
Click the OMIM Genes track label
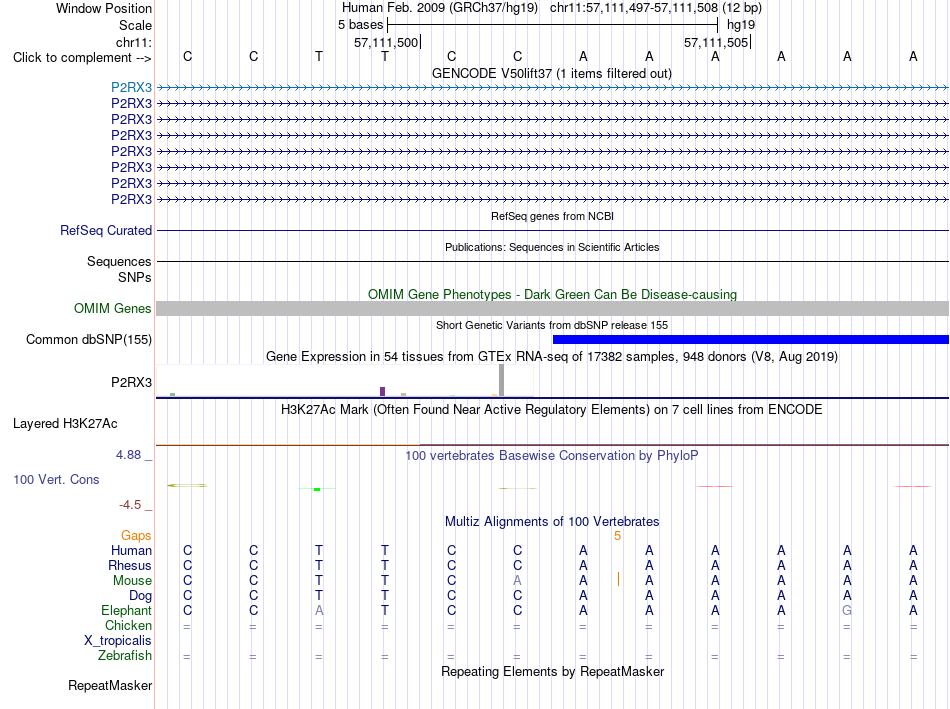point(112,308)
